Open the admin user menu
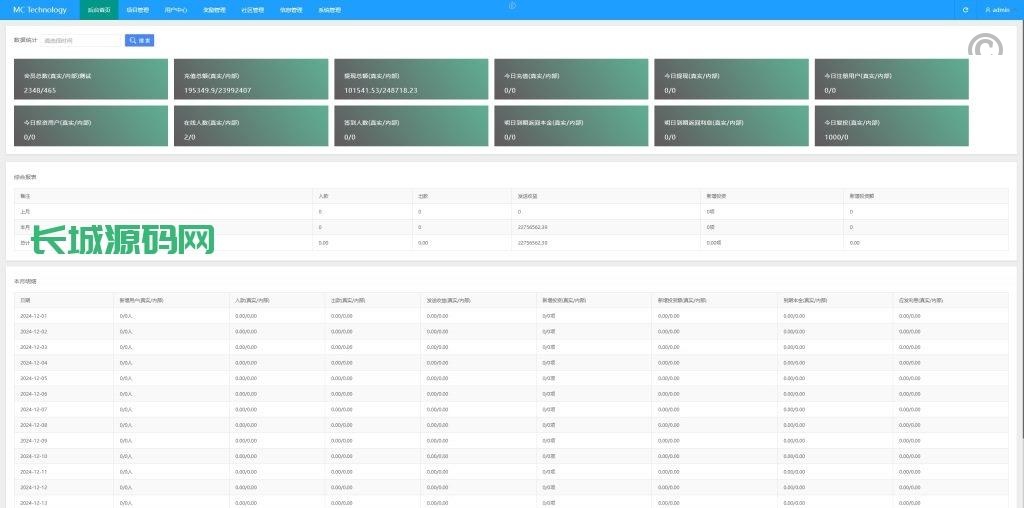The image size is (1024, 508). pyautogui.click(x=997, y=10)
